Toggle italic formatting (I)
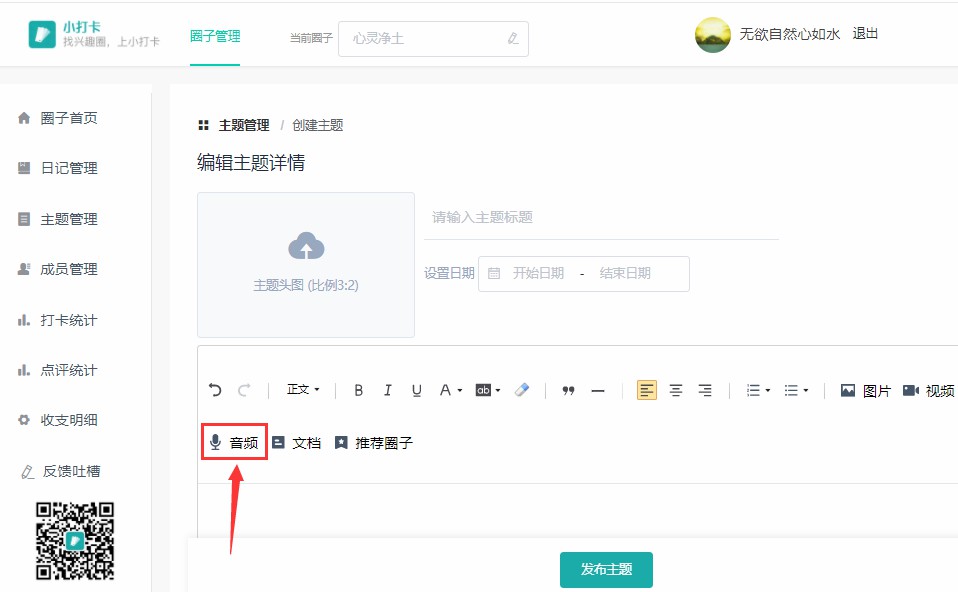 point(387,390)
